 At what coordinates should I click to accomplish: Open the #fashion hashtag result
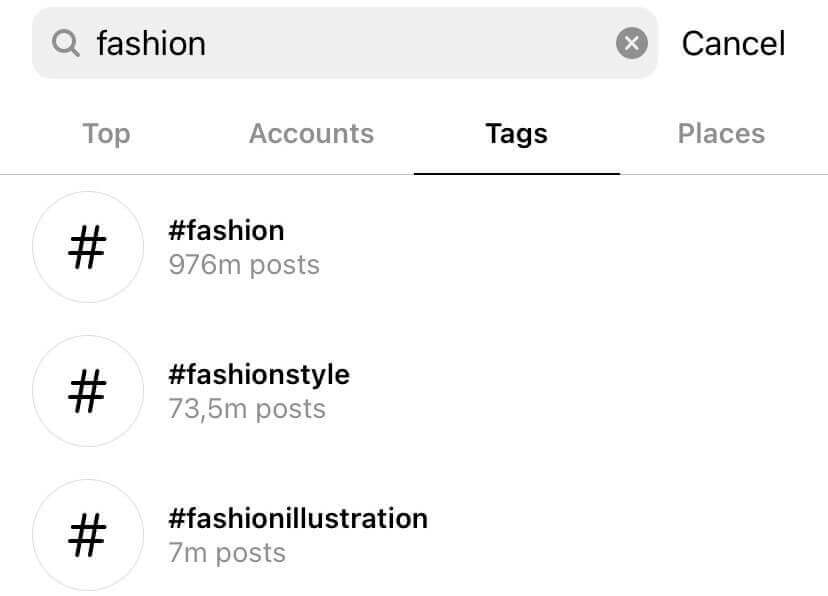(227, 231)
